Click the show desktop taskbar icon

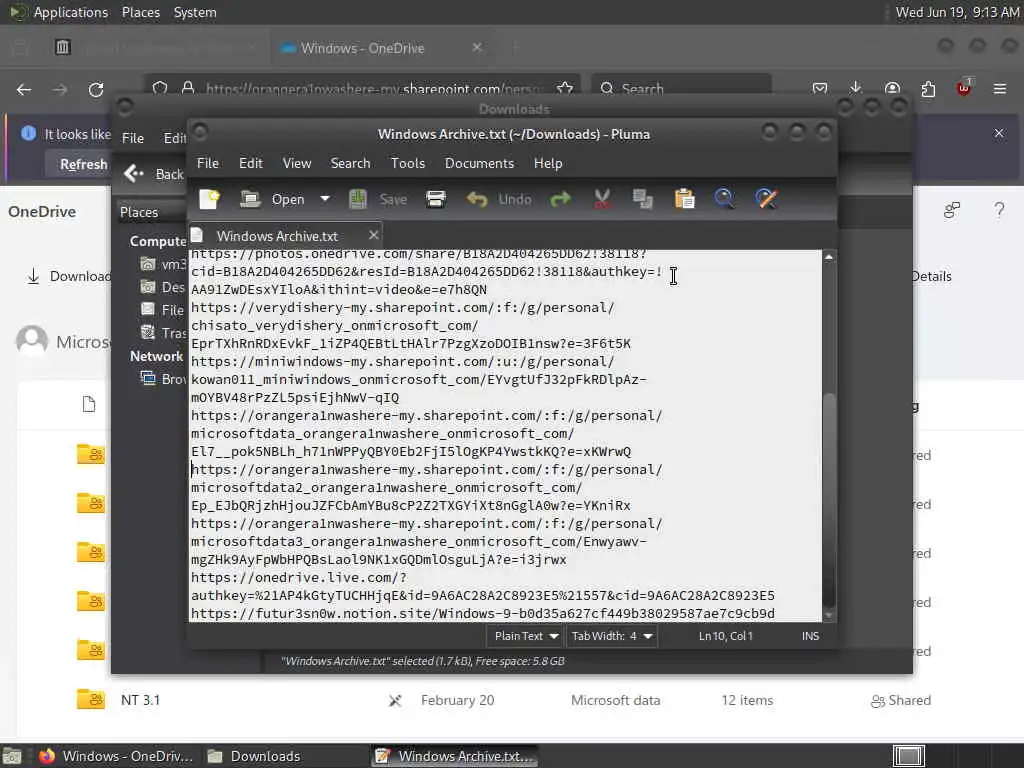pyautogui.click(x=12, y=756)
